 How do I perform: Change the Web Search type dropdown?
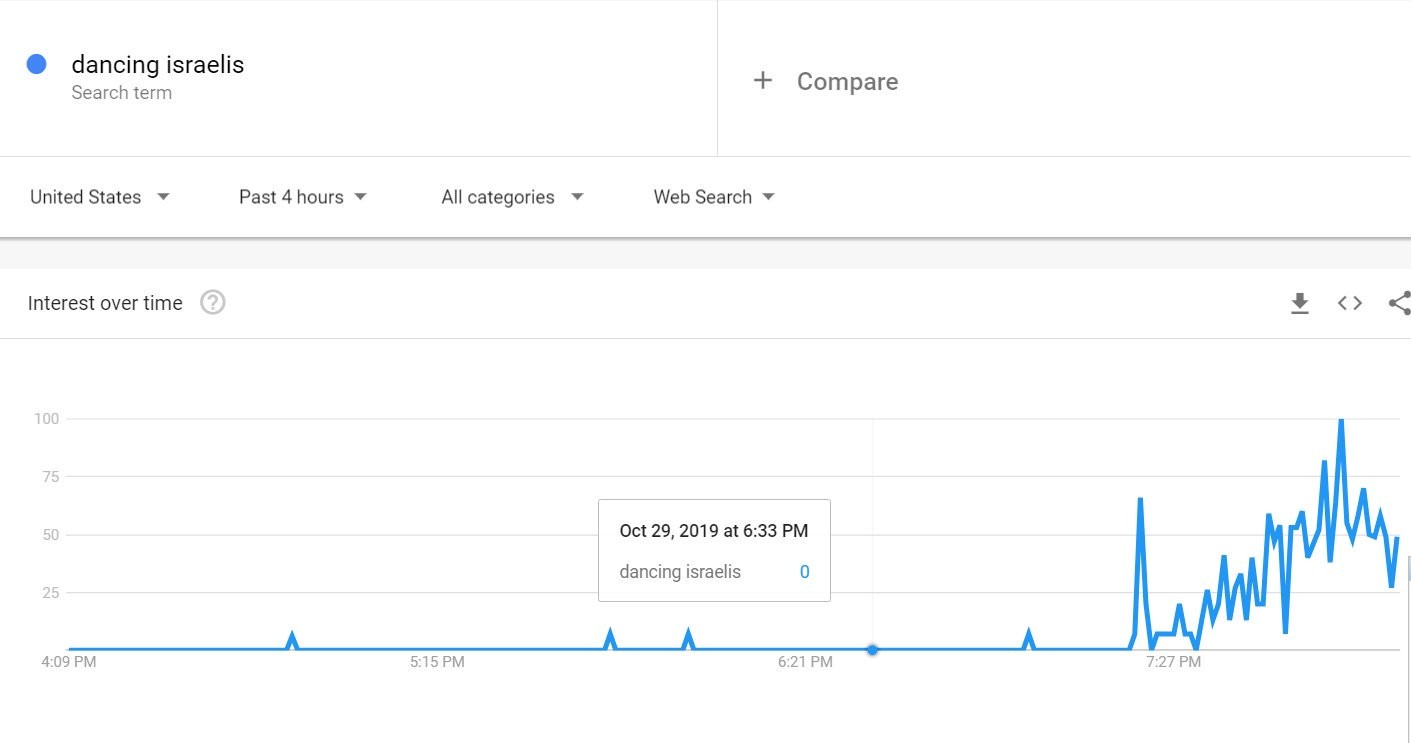714,197
